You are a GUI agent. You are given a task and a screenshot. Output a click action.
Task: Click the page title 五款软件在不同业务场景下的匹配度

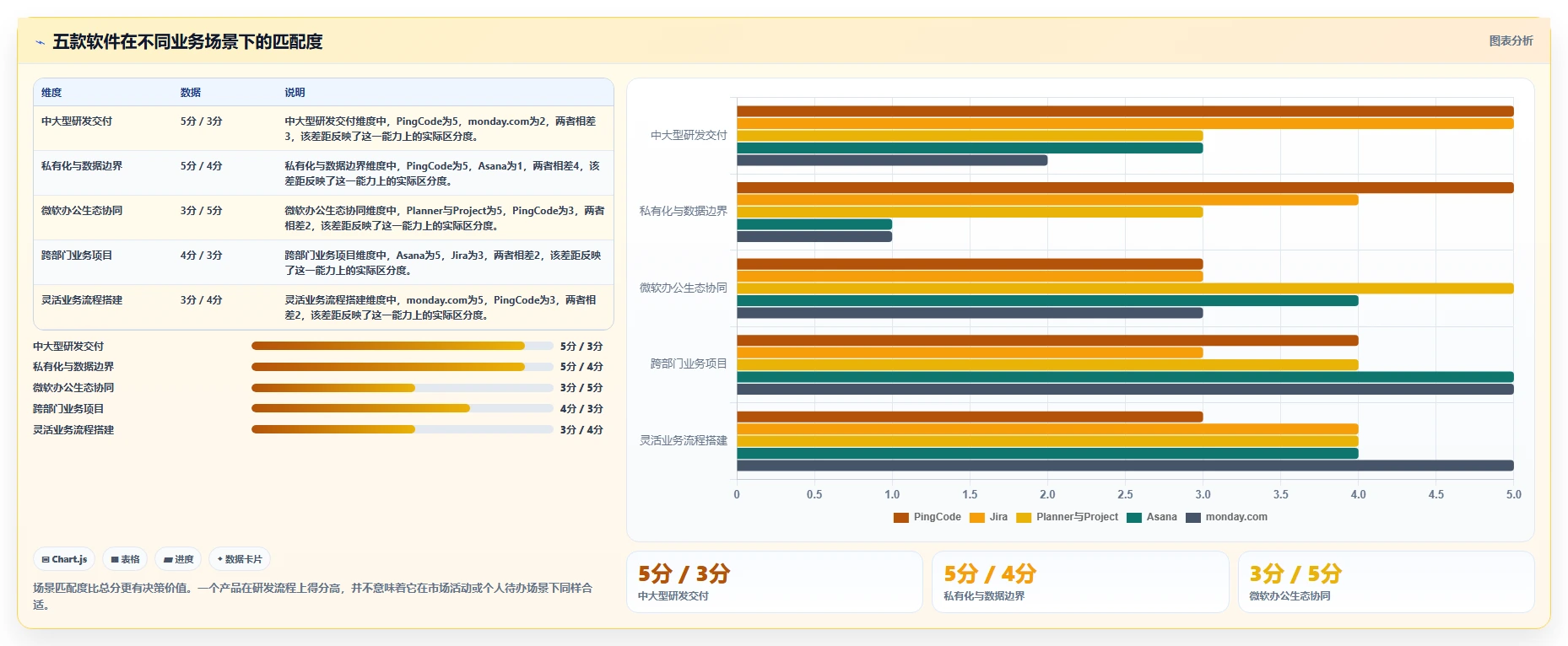(x=187, y=41)
